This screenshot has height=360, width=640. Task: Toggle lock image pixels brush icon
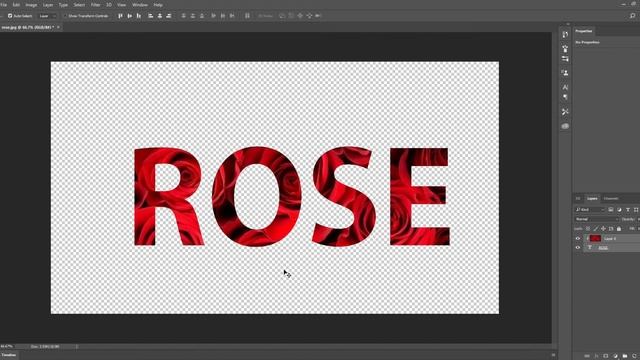point(596,229)
